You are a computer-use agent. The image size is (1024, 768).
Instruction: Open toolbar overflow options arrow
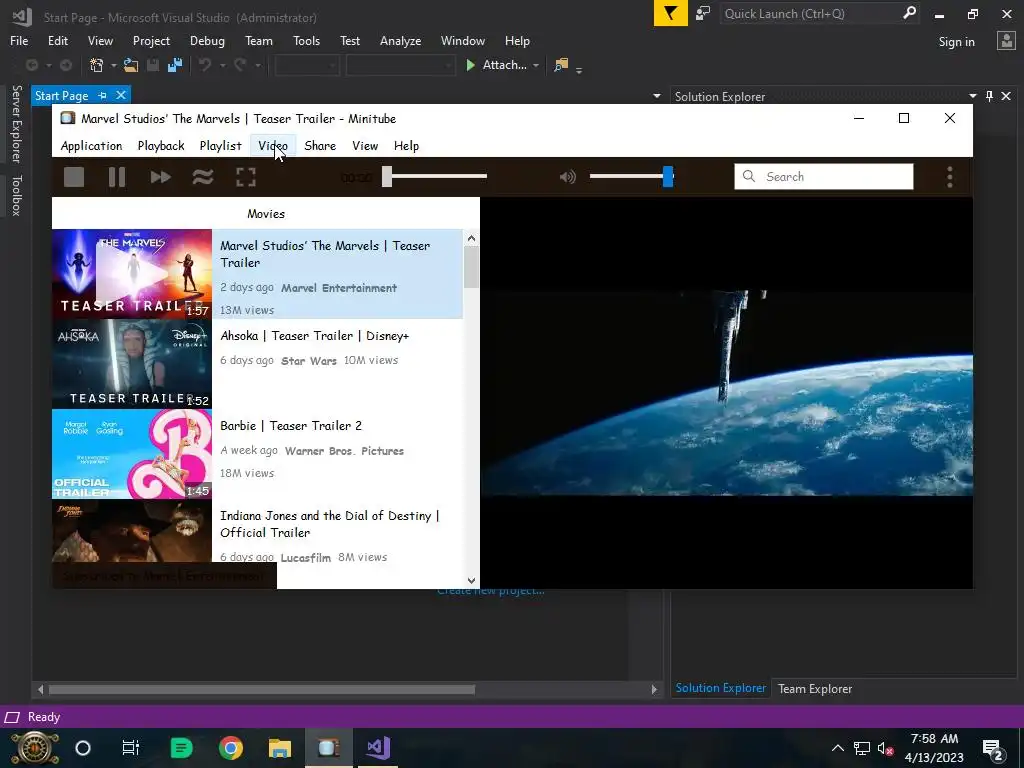[579, 69]
